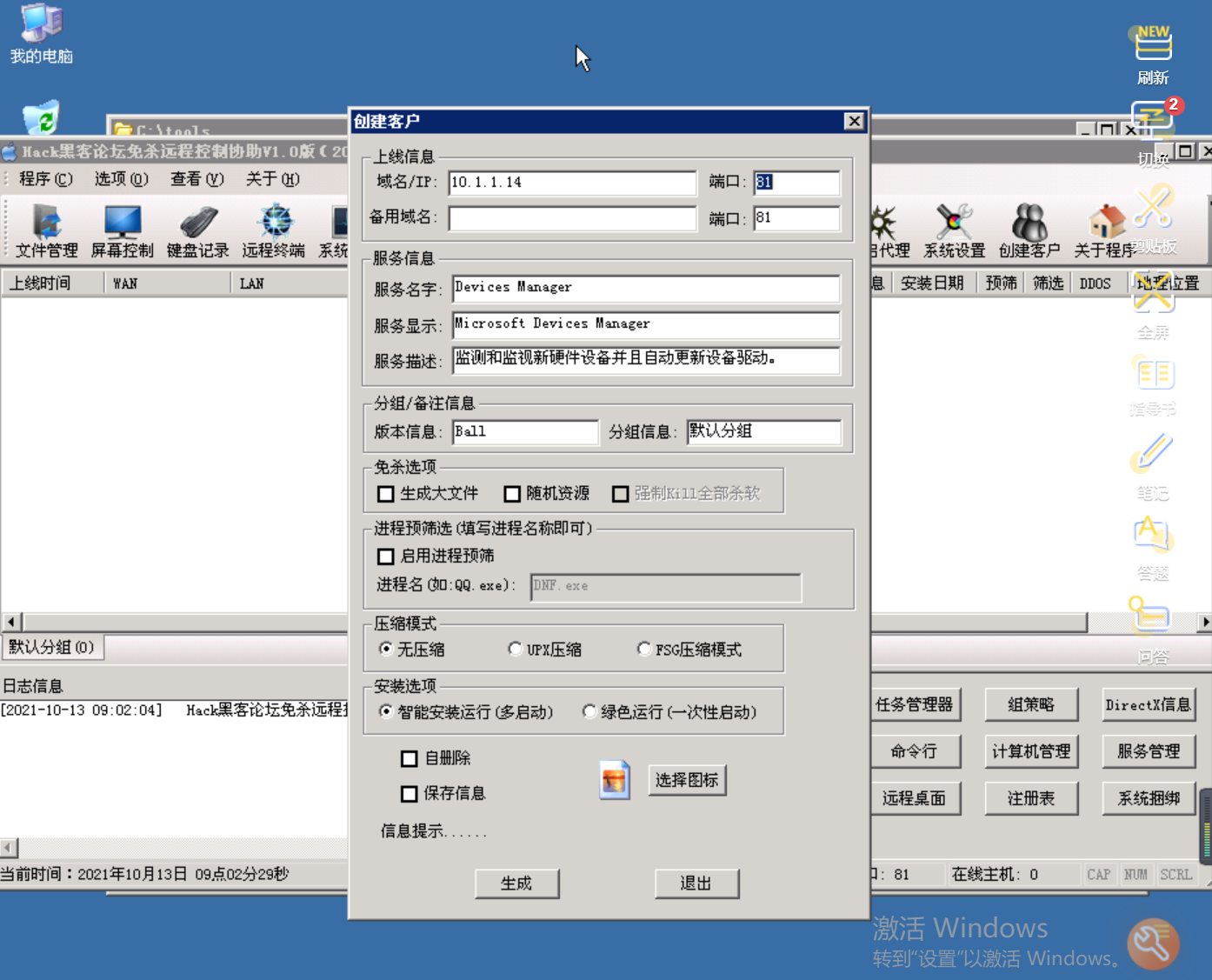
Task: Click the client icon preview image
Action: point(615,780)
